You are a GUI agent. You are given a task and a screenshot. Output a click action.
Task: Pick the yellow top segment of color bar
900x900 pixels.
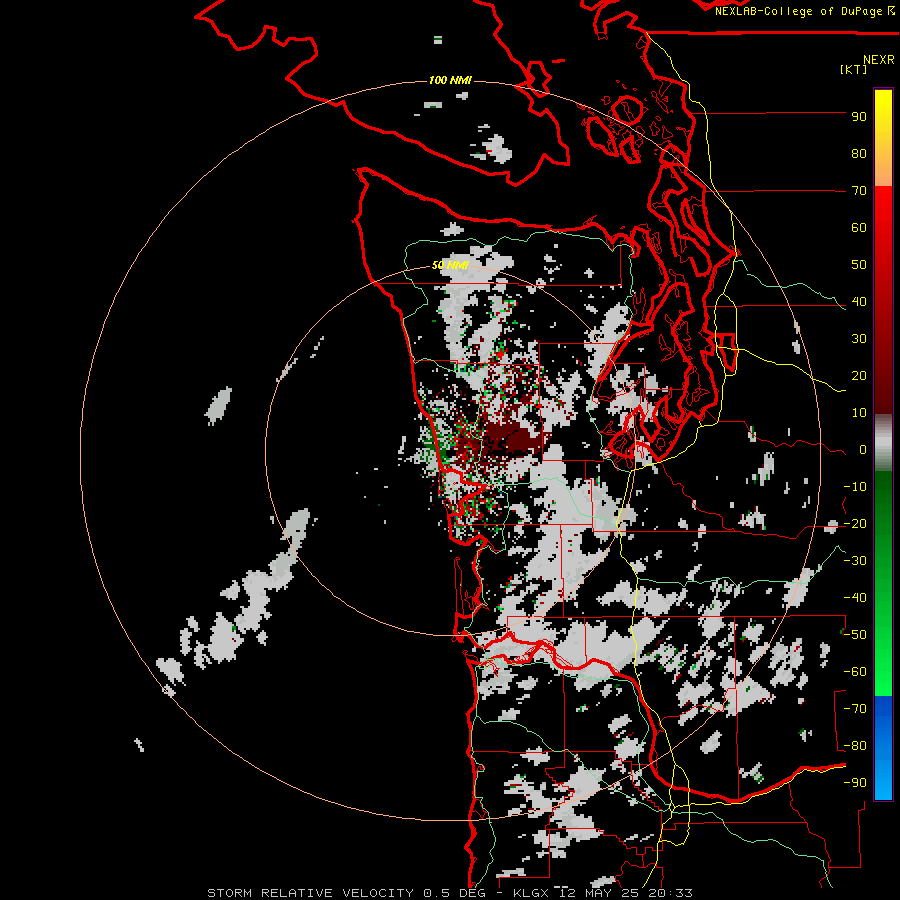[883, 138]
